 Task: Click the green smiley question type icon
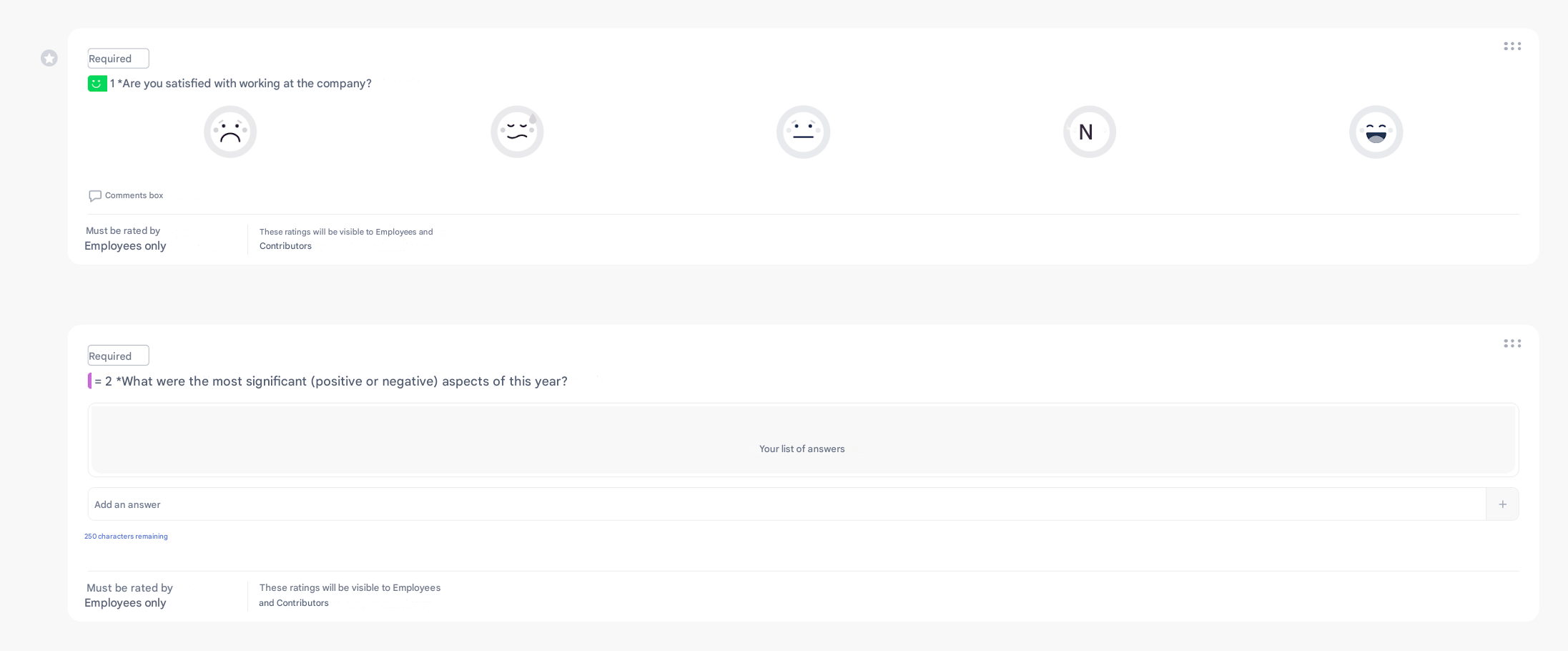97,84
